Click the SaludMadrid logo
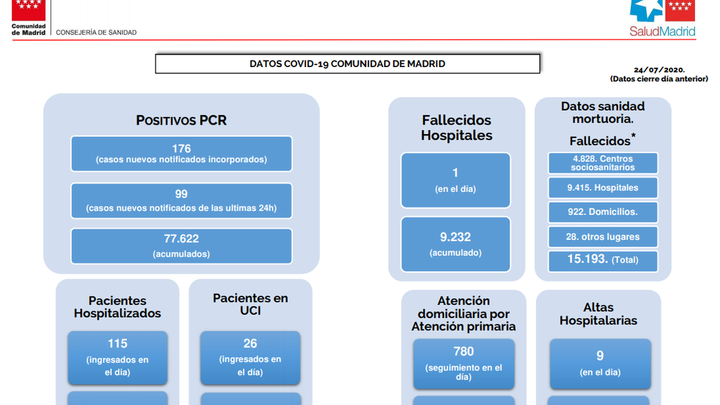 click(661, 17)
